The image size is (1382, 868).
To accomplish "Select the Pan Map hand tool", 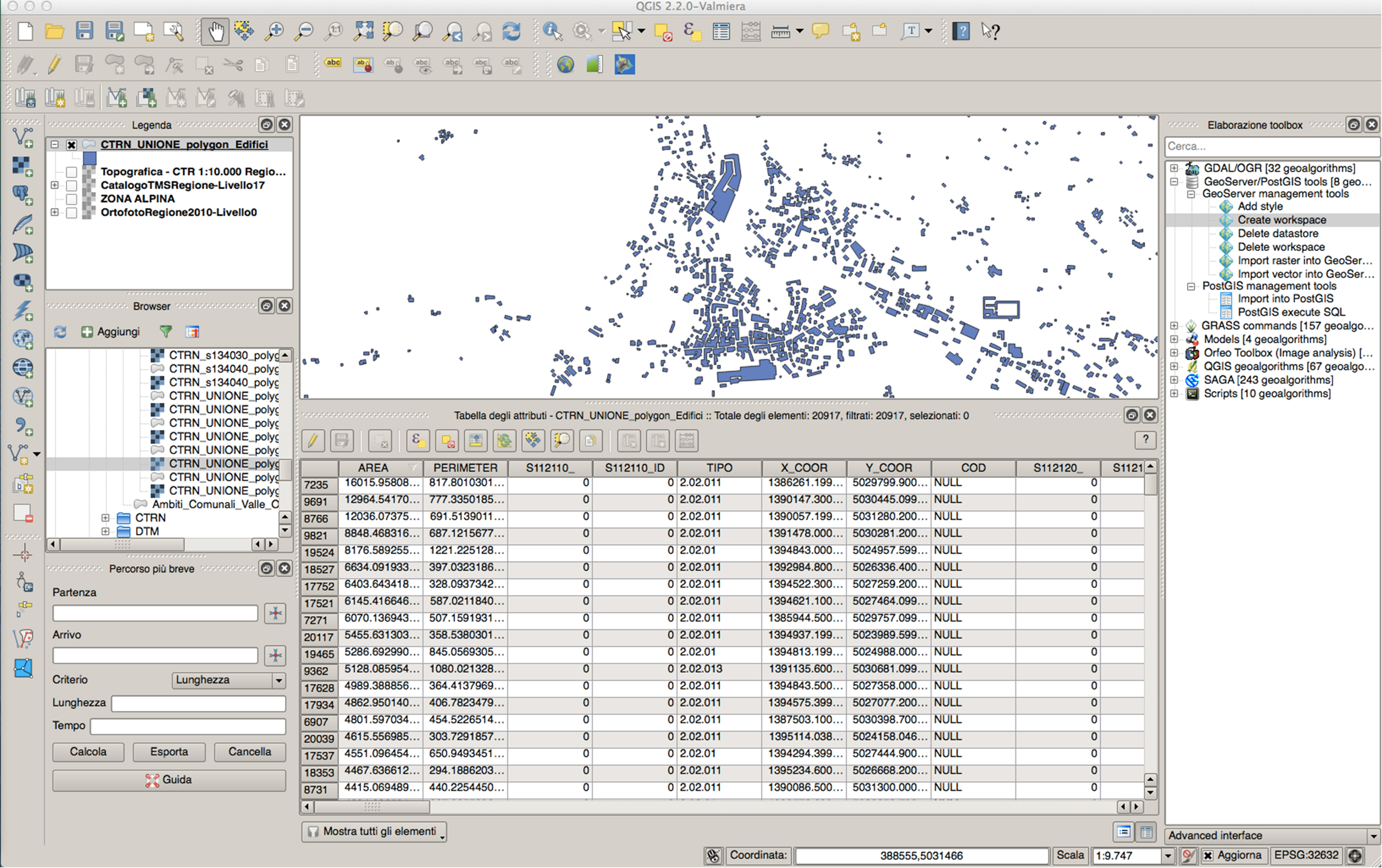I will click(215, 31).
